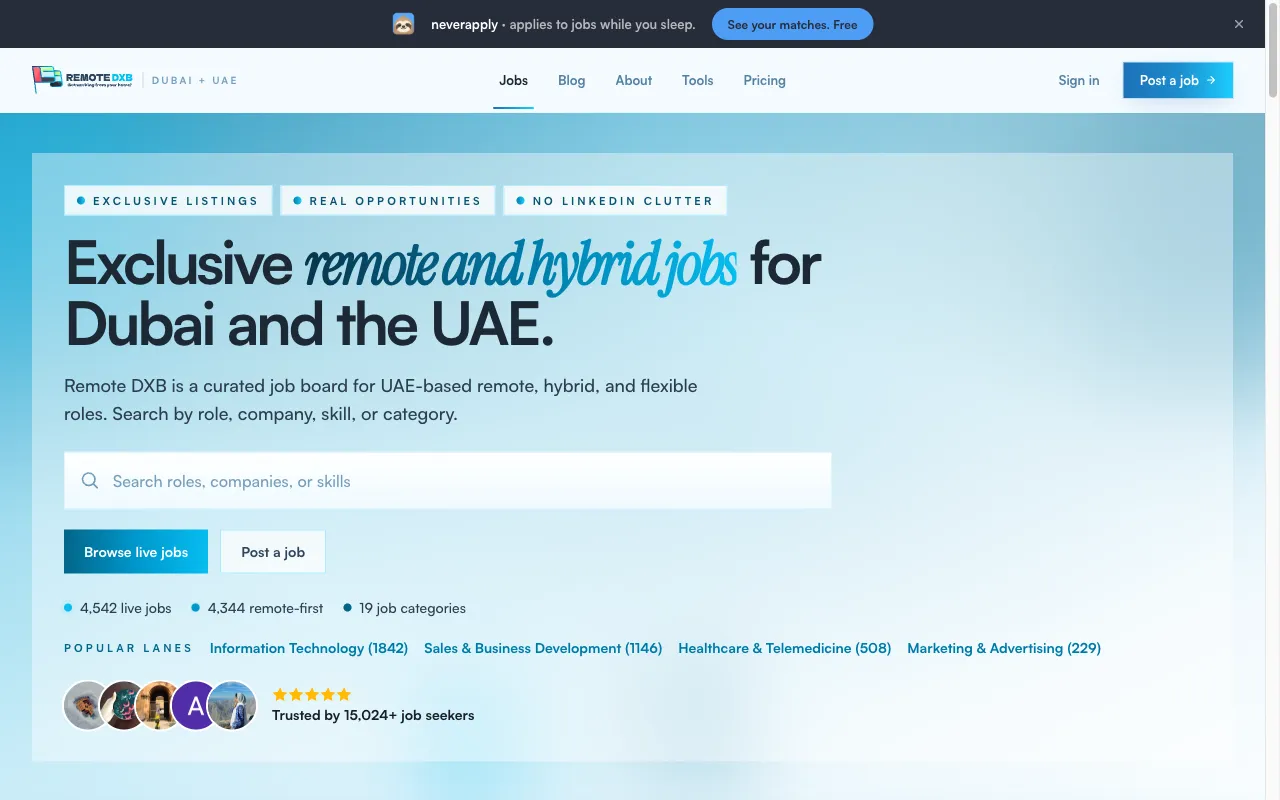Open Marketing & Advertising (229) lane
This screenshot has height=800, width=1280.
(1004, 648)
